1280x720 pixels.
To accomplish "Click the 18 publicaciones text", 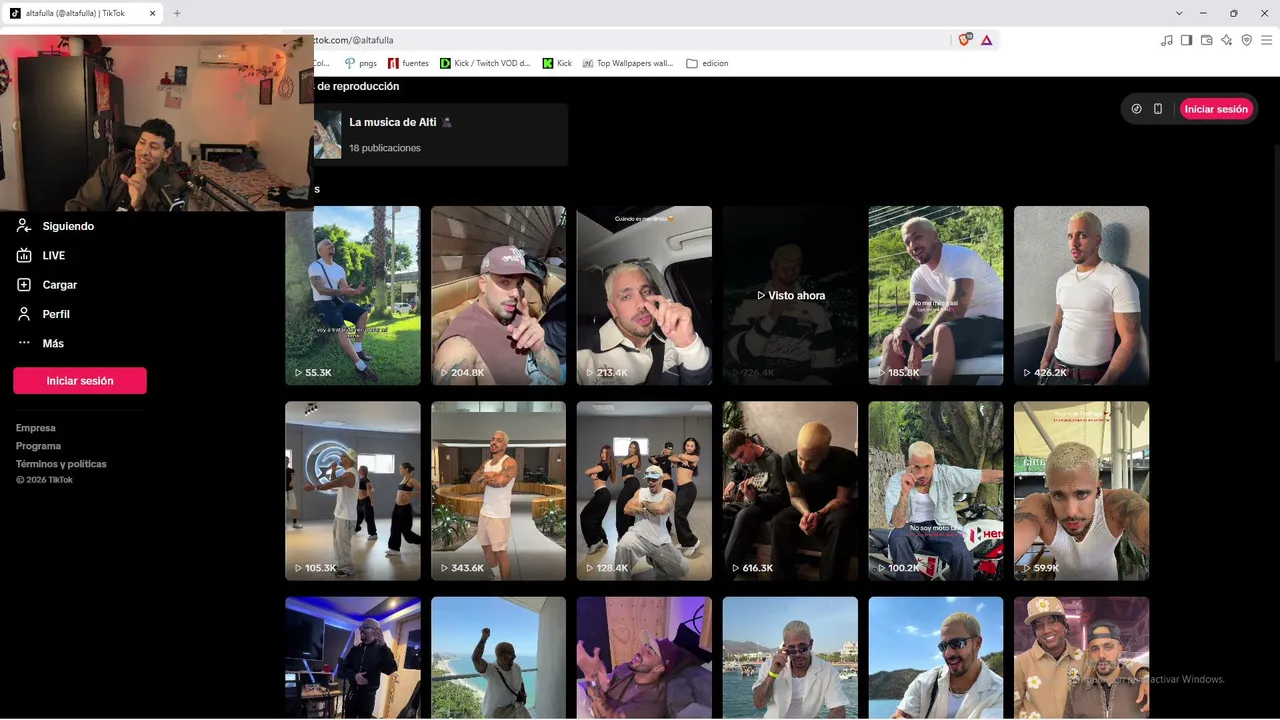I will tap(385, 148).
